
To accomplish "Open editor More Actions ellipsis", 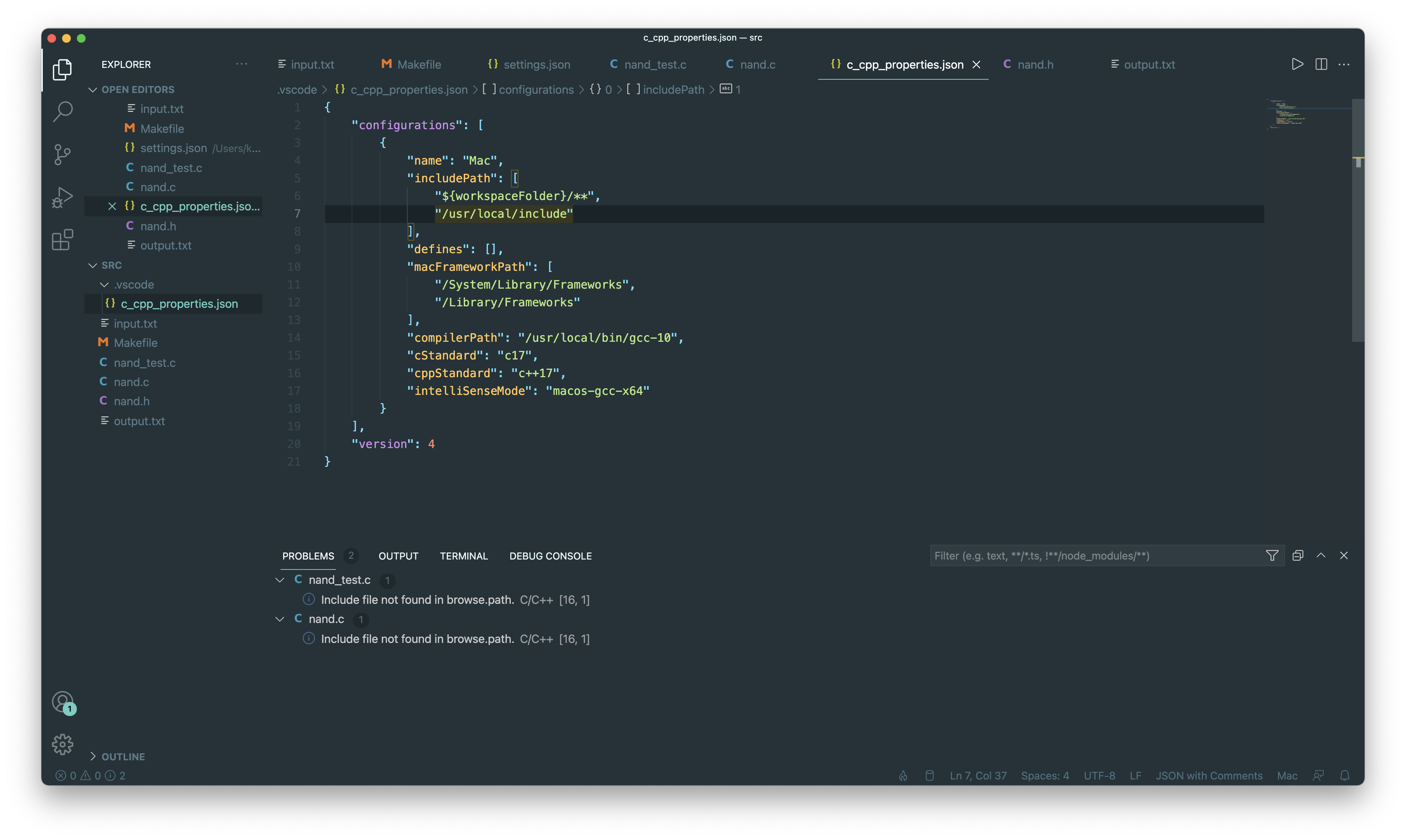I will coord(1344,65).
